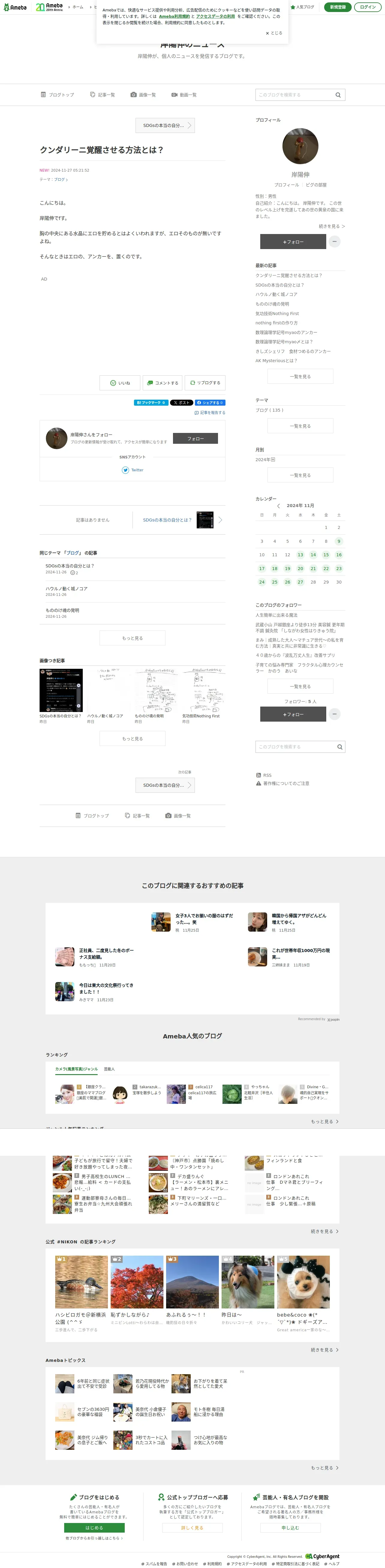Click the いいね button

120,383
